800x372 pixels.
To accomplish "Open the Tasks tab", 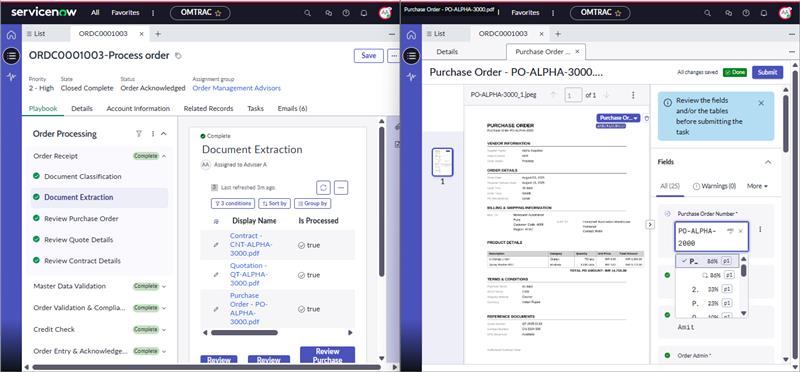I will tap(255, 109).
